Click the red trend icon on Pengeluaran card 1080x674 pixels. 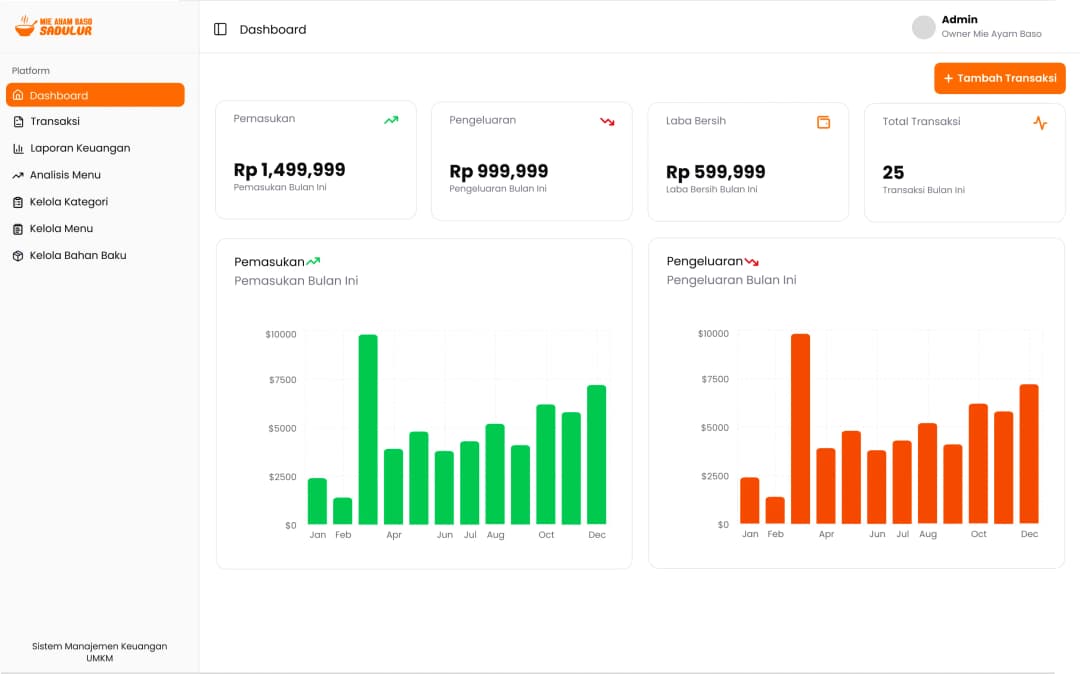coord(606,120)
